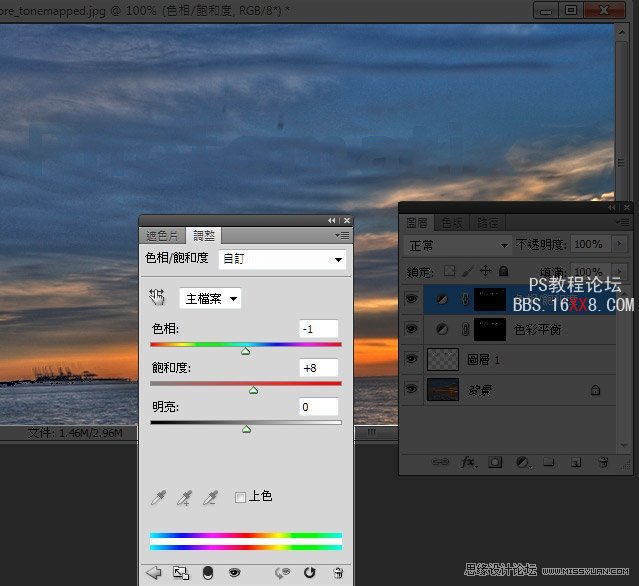Switch to 遮色片 masks tab

(162, 235)
